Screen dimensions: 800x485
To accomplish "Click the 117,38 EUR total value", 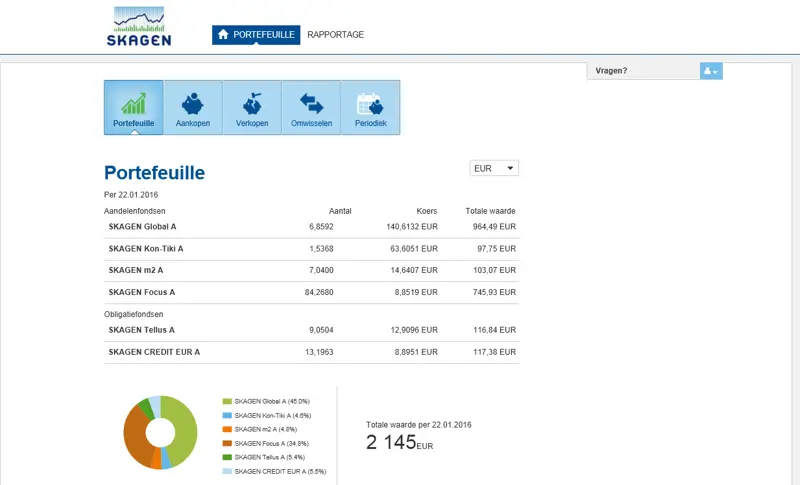I will 494,352.
